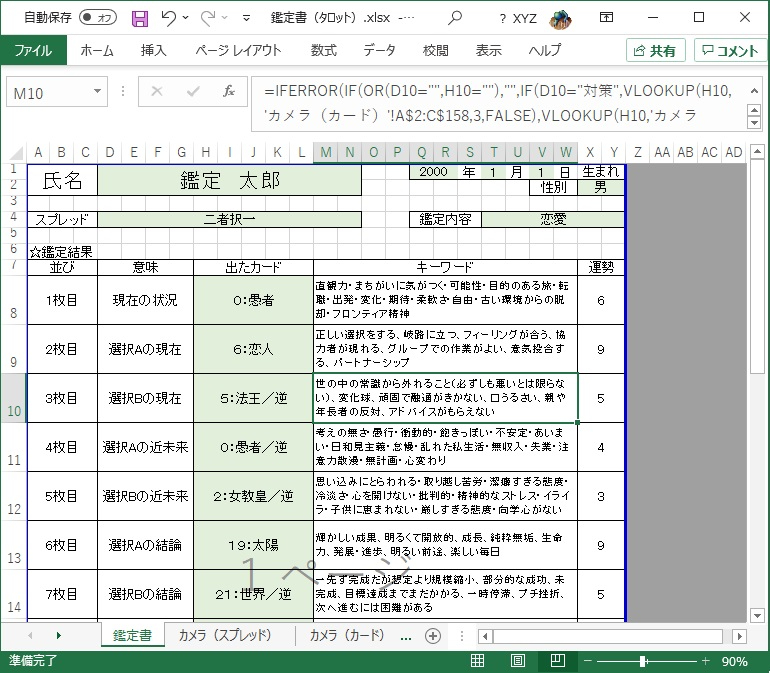Click inside the formula bar text

(x=497, y=103)
